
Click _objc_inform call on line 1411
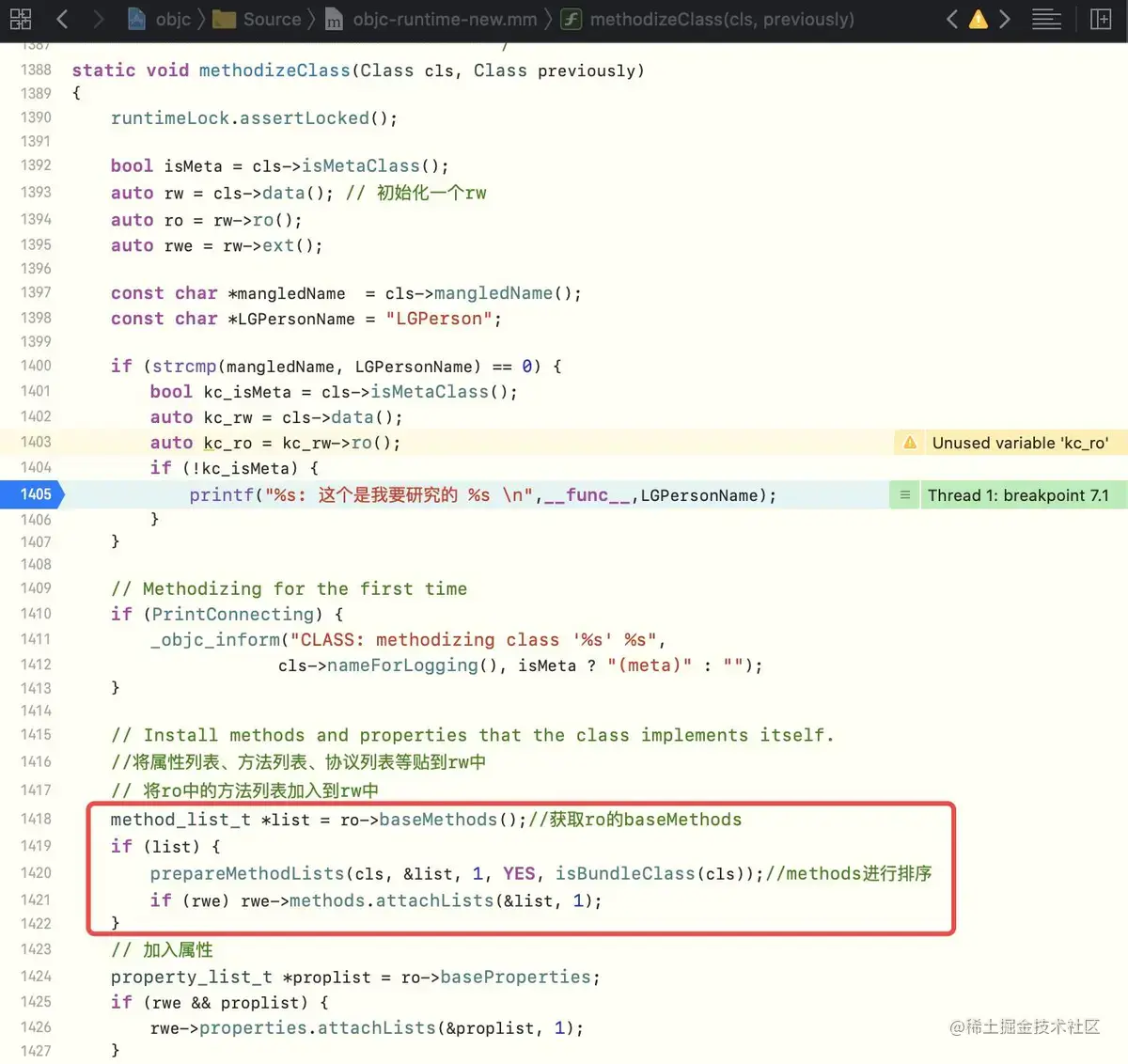[x=215, y=640]
